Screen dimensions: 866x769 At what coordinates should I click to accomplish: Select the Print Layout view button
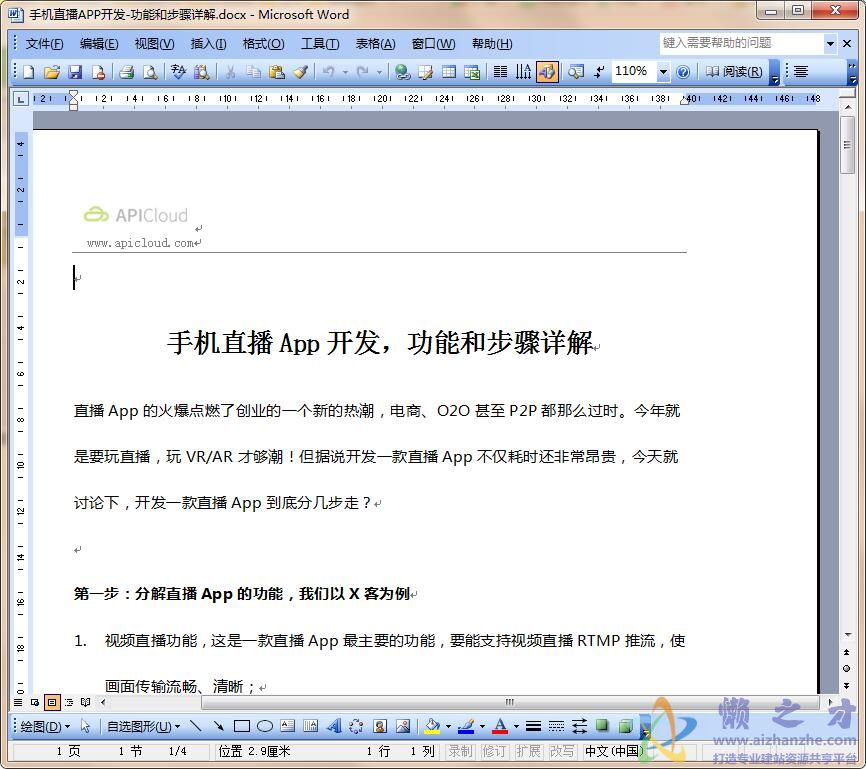click(52, 703)
